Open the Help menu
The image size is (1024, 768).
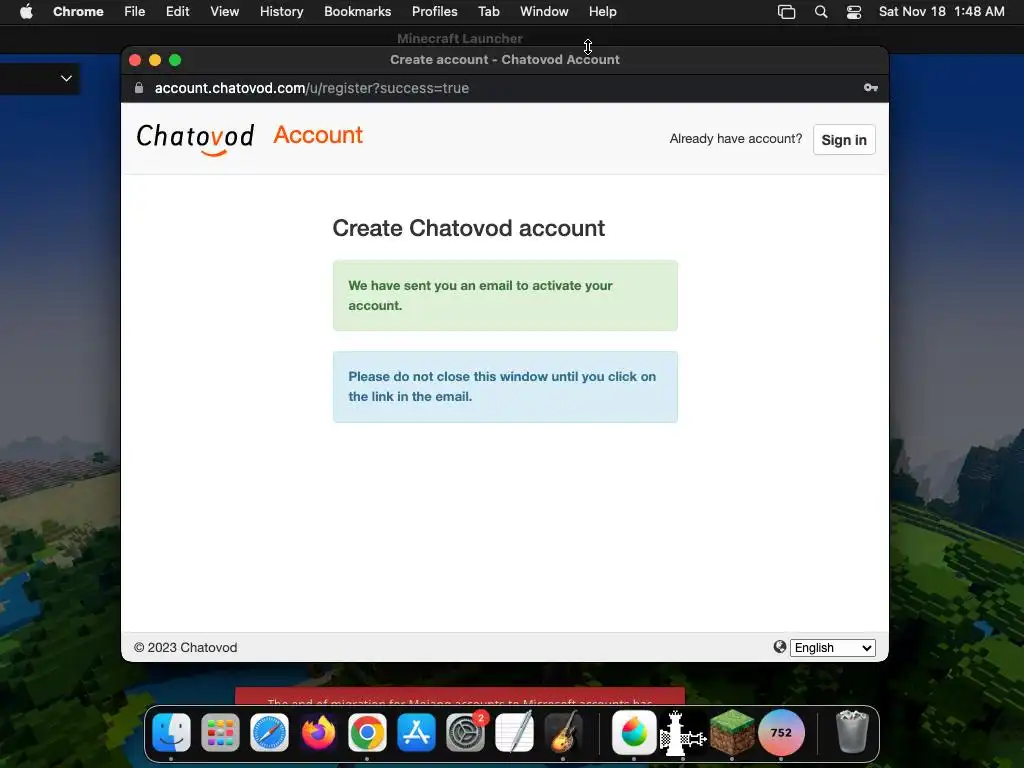602,12
